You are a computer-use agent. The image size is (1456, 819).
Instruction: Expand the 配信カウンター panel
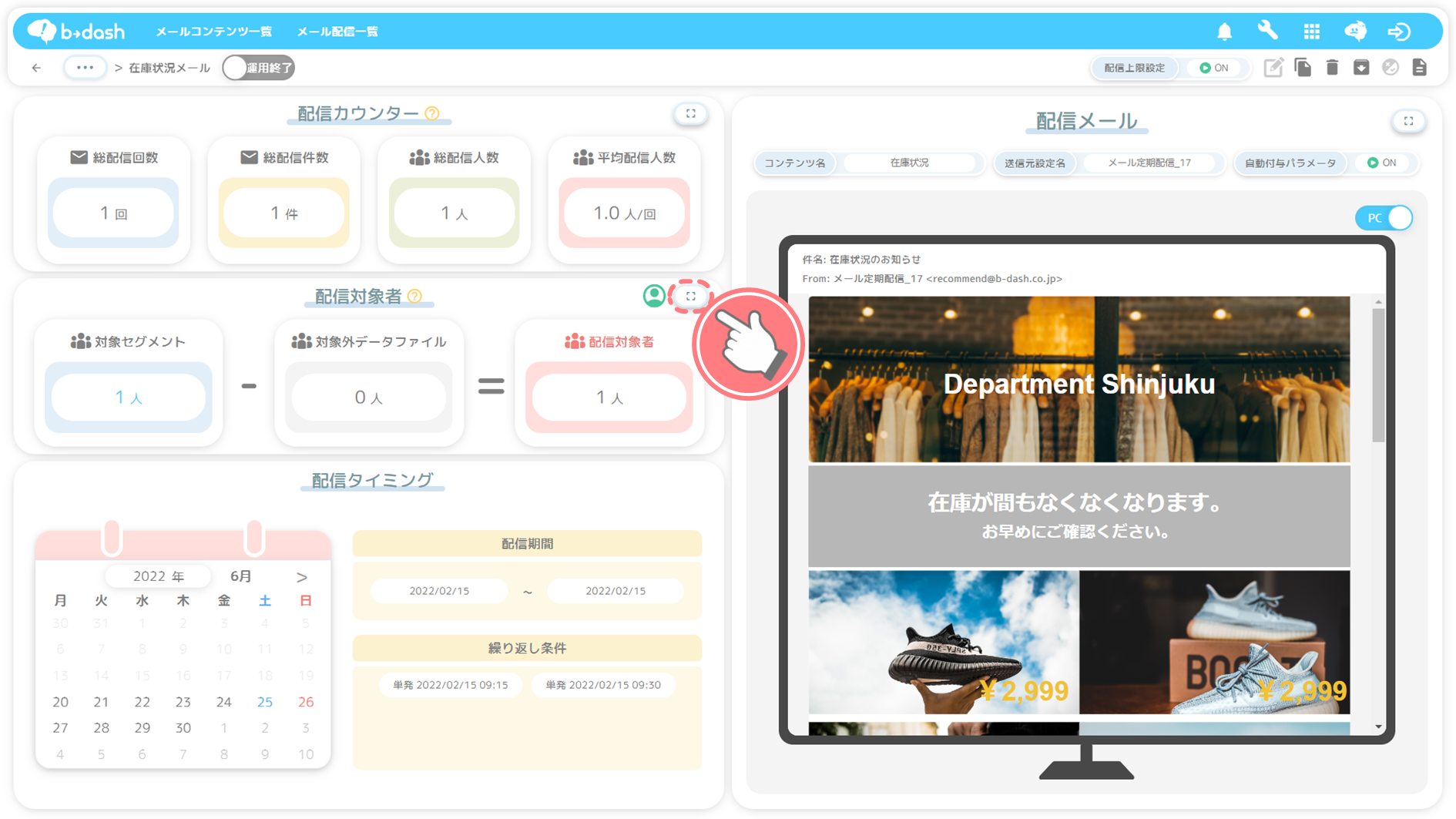pos(691,114)
